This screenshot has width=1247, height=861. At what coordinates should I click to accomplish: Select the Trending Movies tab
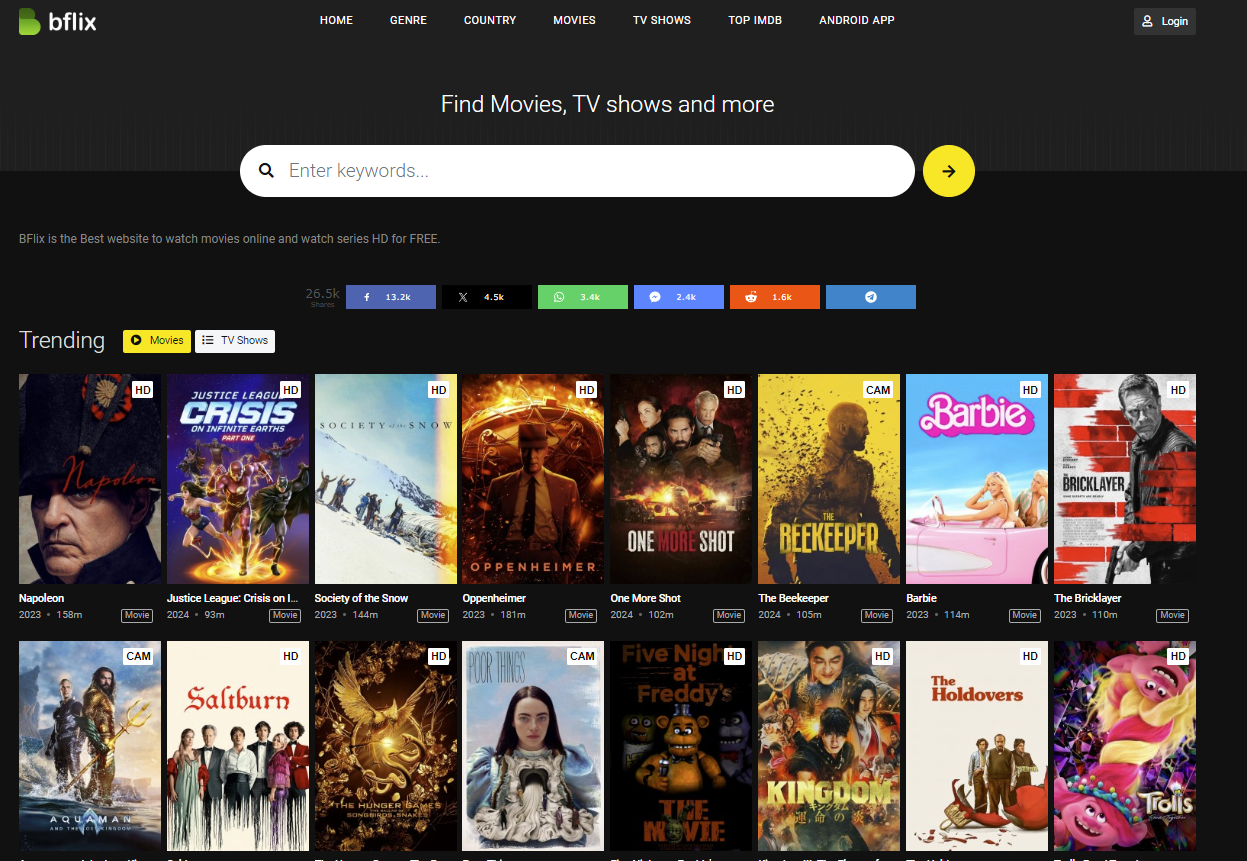pos(157,341)
